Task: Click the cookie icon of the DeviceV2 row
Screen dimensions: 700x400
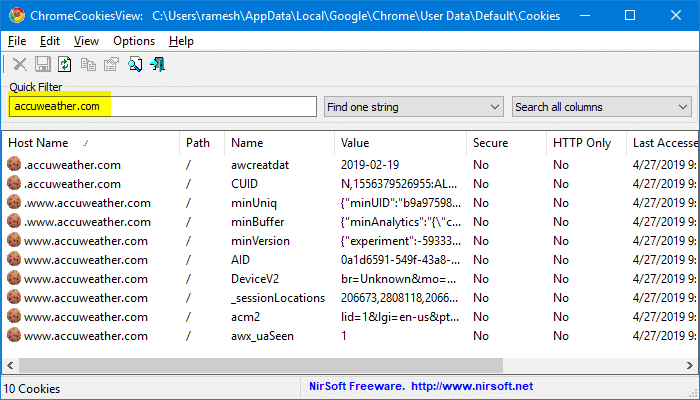Action: click(14, 278)
